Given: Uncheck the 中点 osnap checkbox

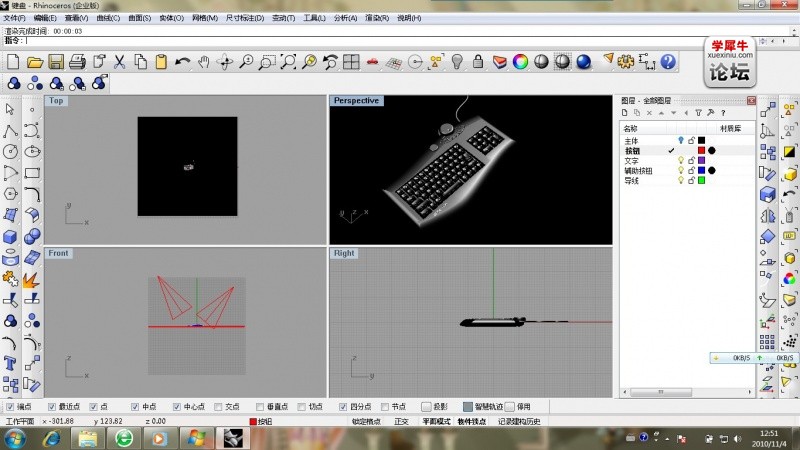Looking at the screenshot, I should [135, 407].
